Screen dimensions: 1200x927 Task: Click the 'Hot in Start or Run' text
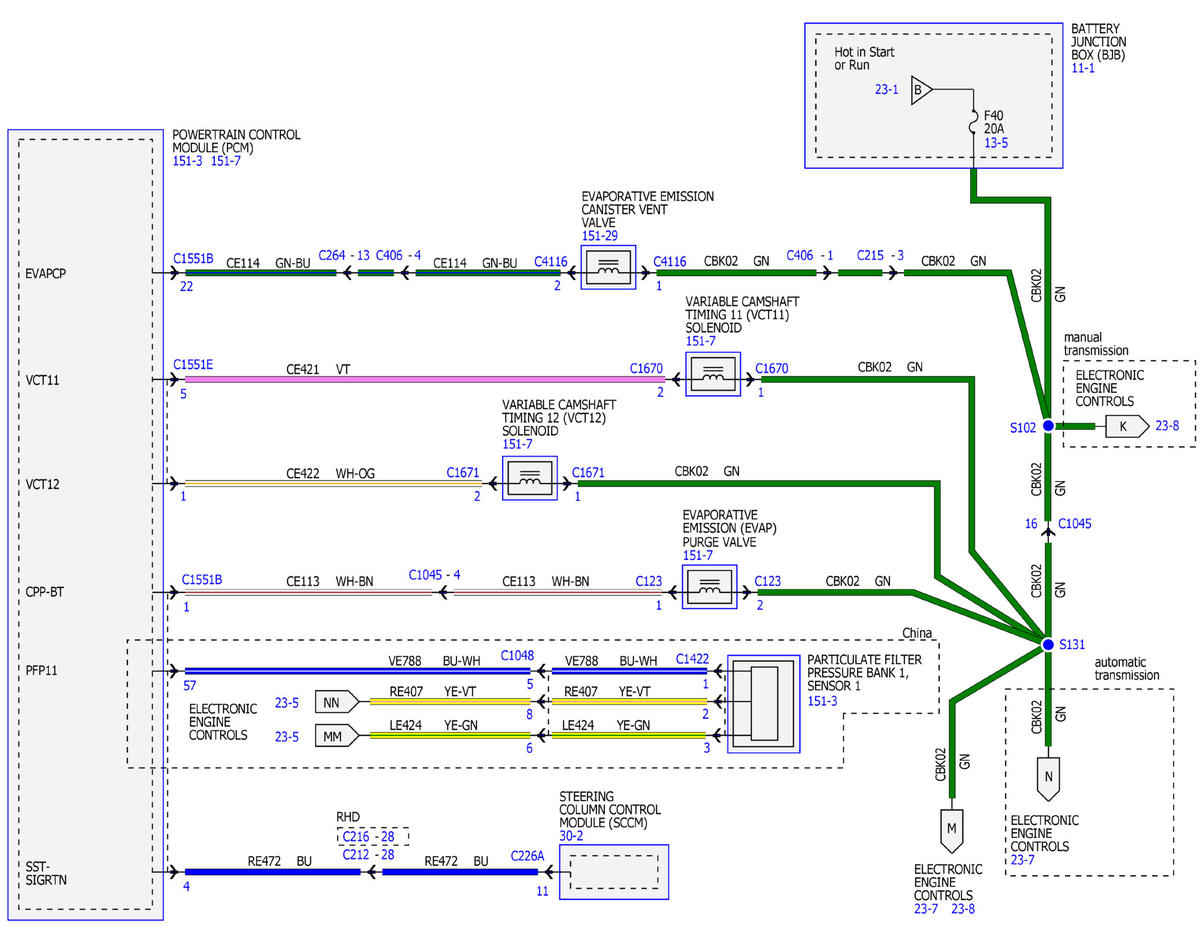pyautogui.click(x=864, y=59)
